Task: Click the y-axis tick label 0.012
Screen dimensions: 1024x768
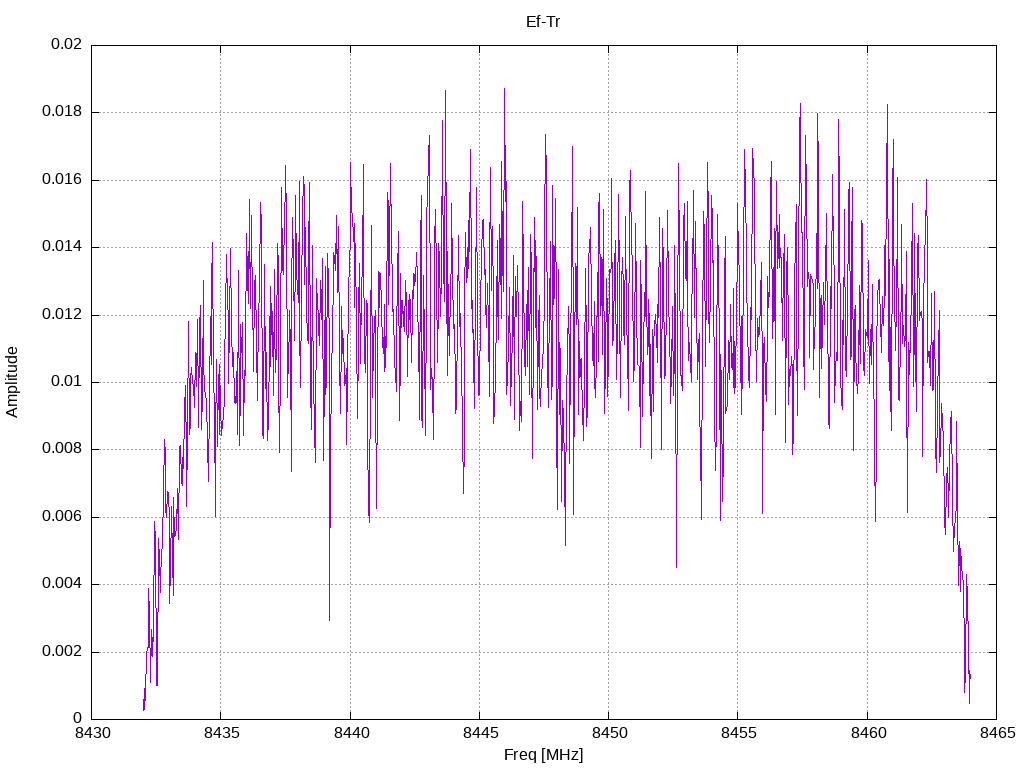Action: (62, 314)
